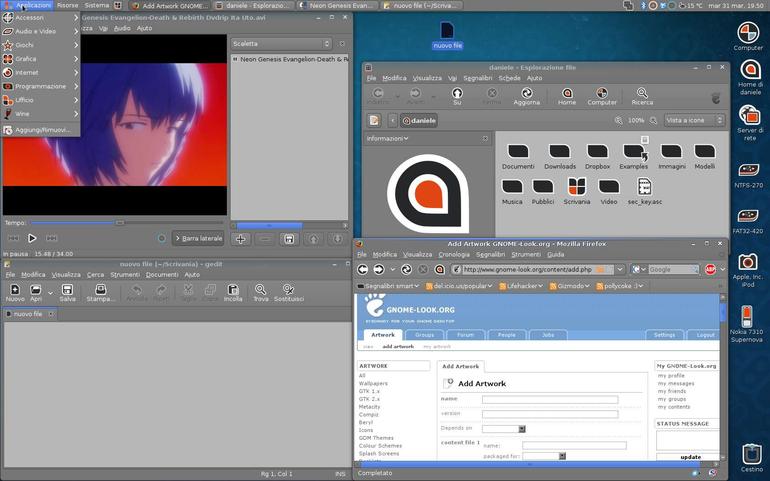This screenshot has height=481, width=770.
Task: Open Cestino trash icon on desktop
Action: 751,458
